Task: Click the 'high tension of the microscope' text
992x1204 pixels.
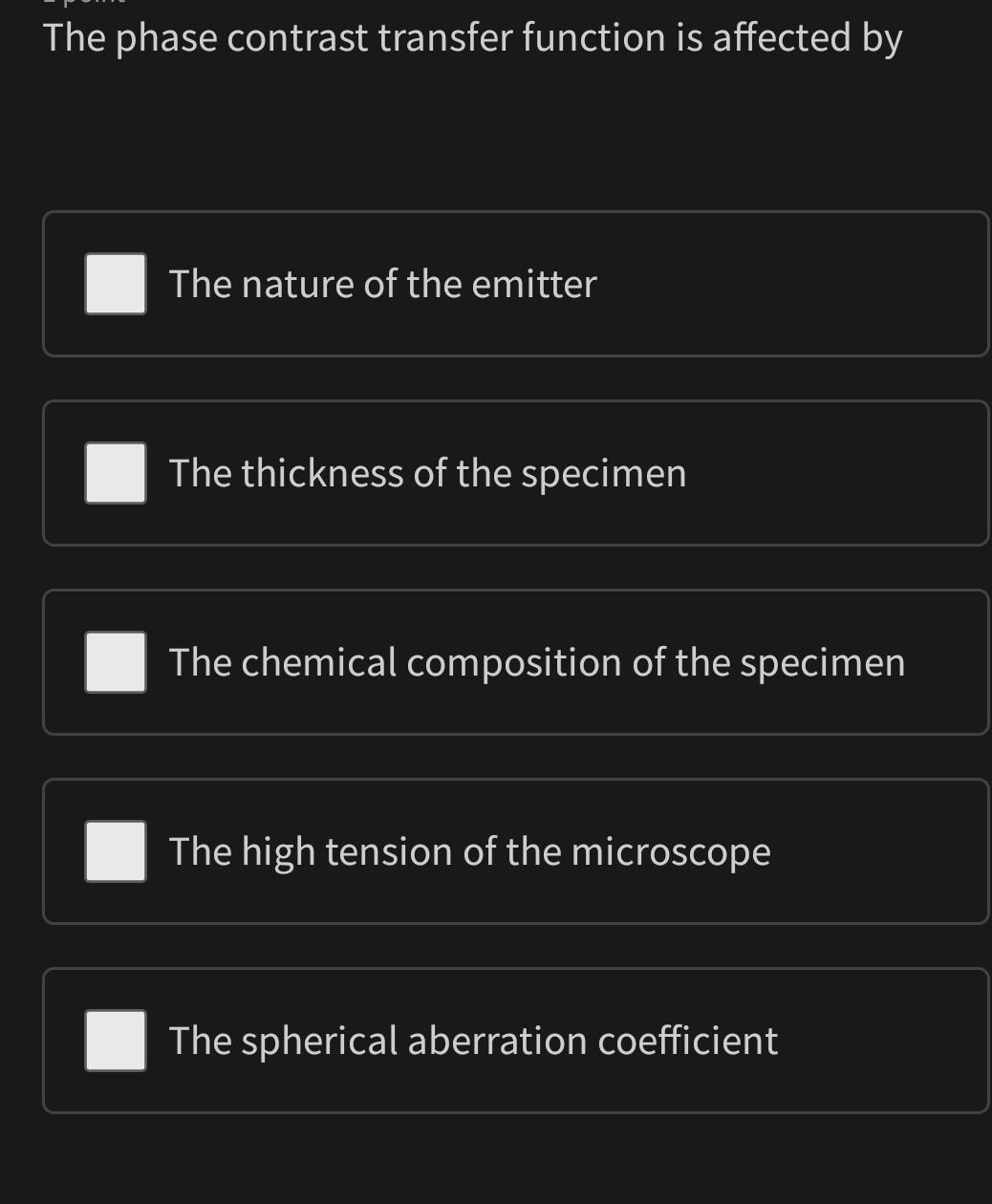Action: [468, 850]
